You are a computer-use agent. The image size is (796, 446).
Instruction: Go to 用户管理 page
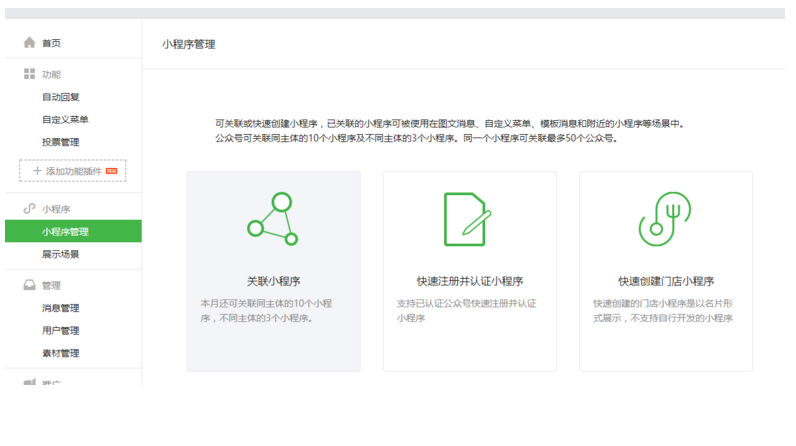pos(61,331)
